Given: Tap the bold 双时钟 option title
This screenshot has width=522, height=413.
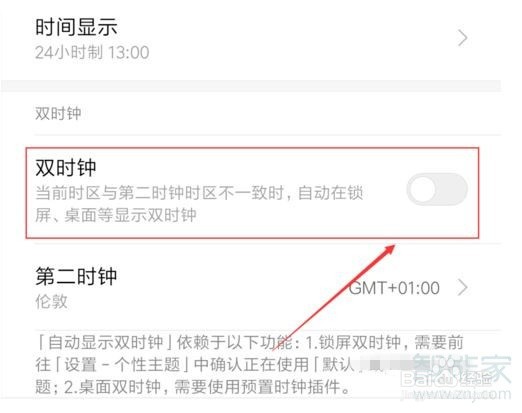Looking at the screenshot, I should pos(66,167).
